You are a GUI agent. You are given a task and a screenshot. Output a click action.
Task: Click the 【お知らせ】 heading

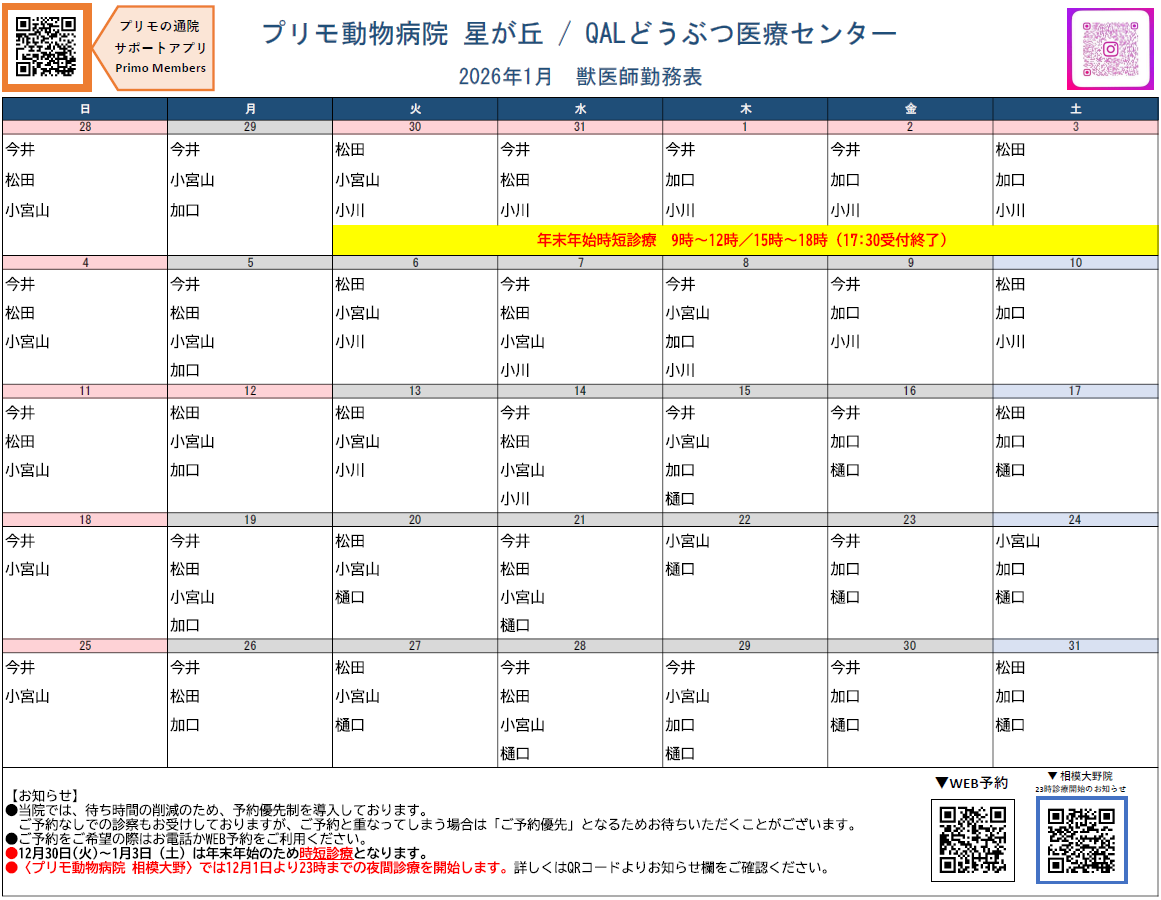(x=42, y=795)
